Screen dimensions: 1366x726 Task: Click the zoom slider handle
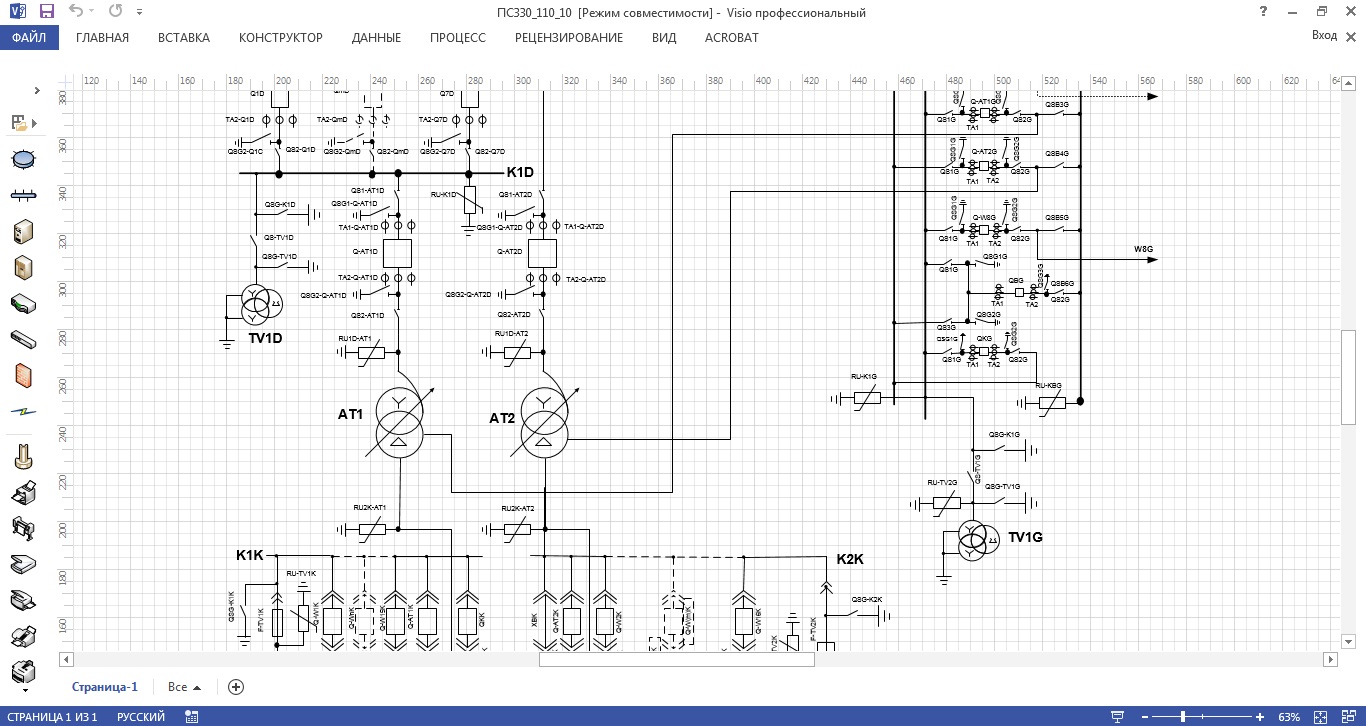(x=1183, y=717)
